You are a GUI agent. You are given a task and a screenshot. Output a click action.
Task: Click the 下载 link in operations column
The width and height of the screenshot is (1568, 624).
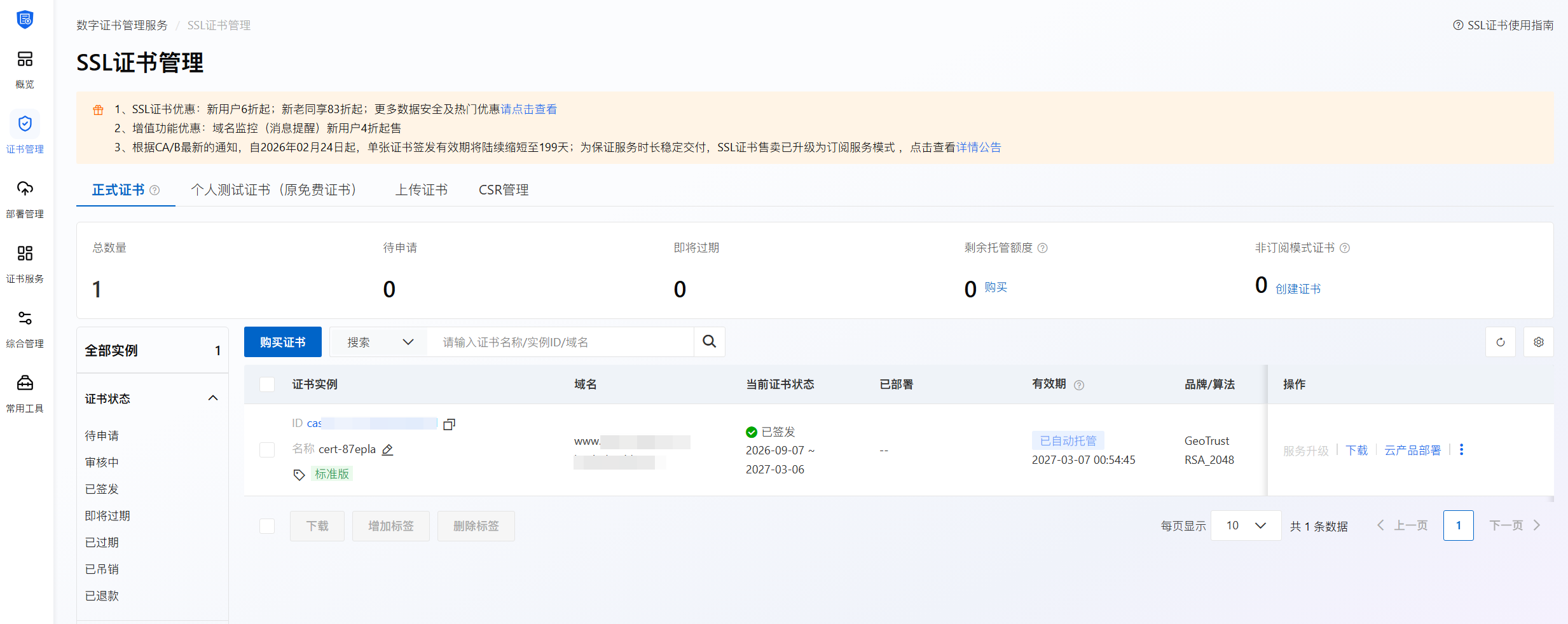1356,450
